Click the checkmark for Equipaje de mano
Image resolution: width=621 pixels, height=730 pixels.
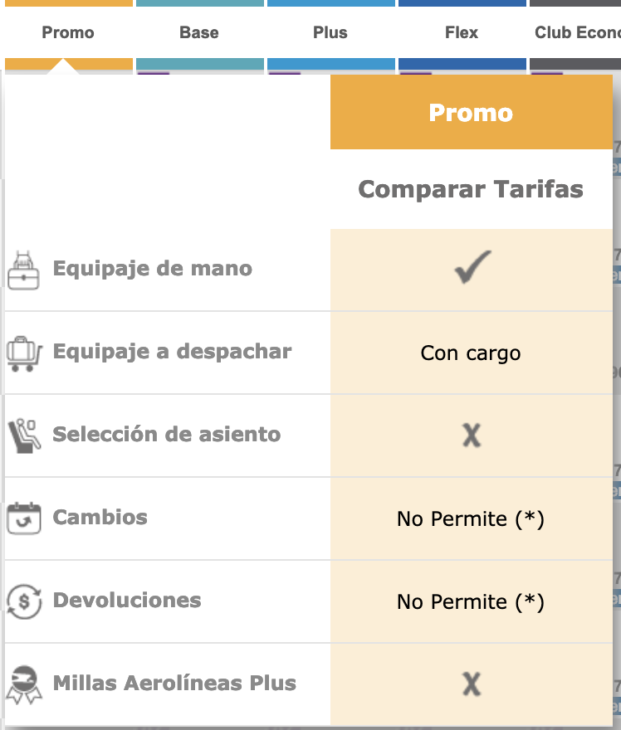(472, 267)
